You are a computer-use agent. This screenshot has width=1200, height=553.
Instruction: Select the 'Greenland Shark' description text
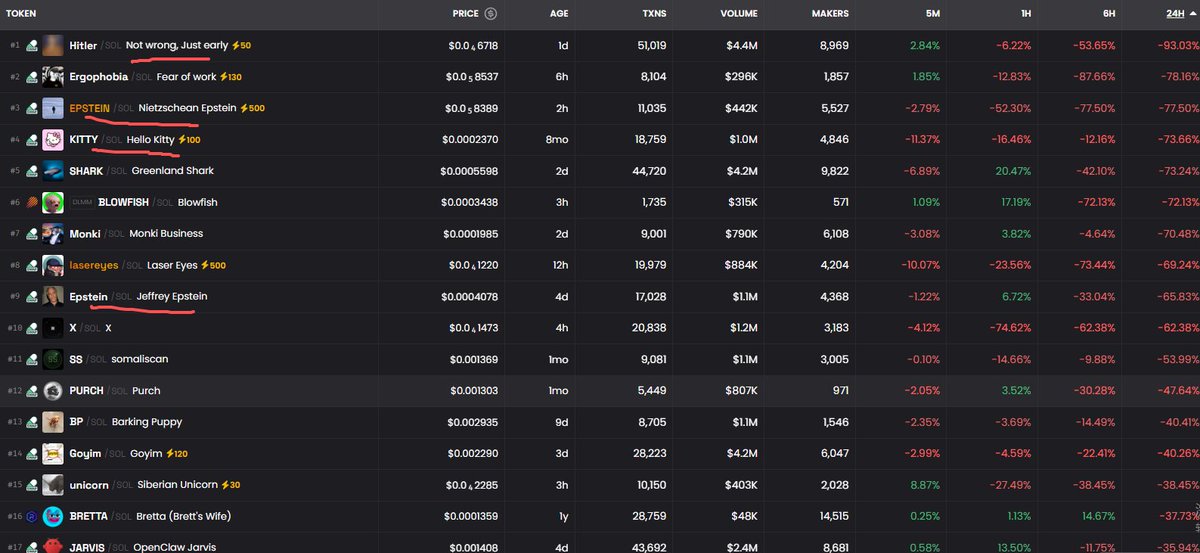pyautogui.click(x=173, y=171)
